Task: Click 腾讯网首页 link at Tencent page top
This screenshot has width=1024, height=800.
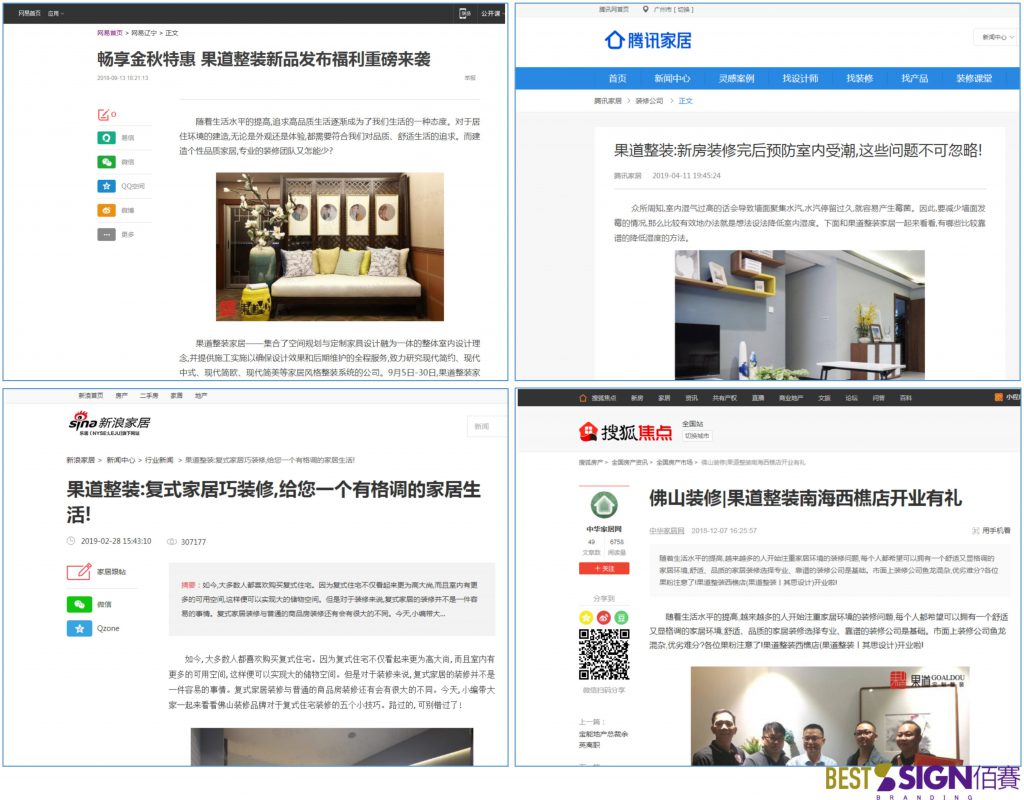Action: coord(613,9)
